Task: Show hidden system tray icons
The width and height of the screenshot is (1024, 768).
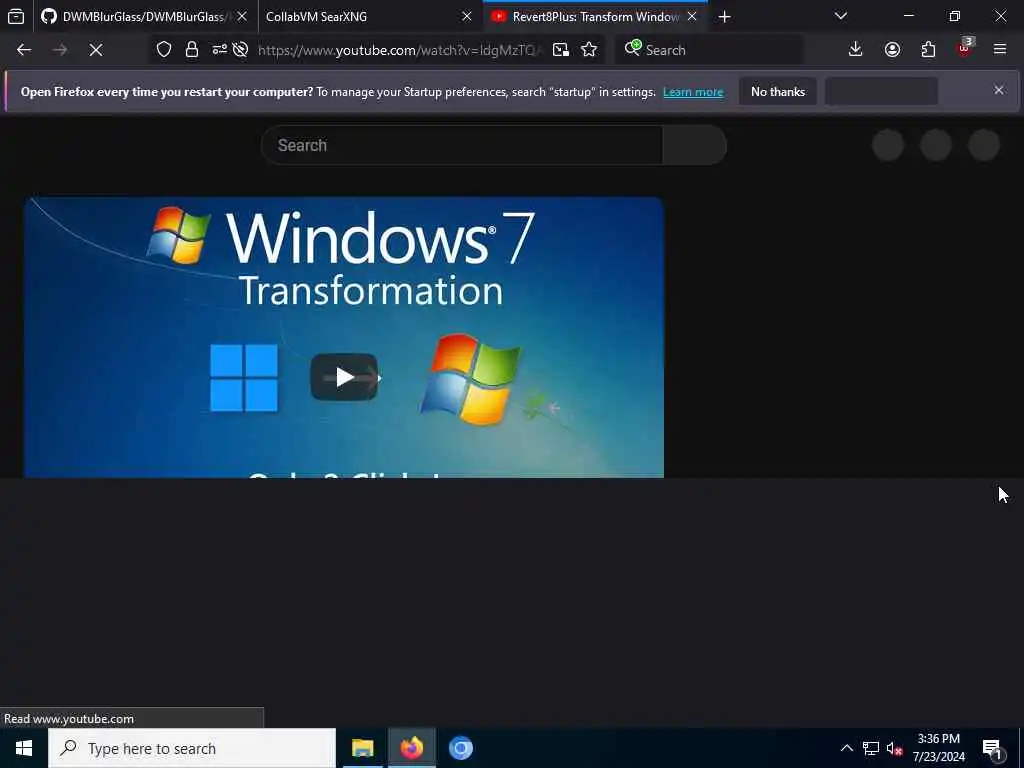Action: 846,748
